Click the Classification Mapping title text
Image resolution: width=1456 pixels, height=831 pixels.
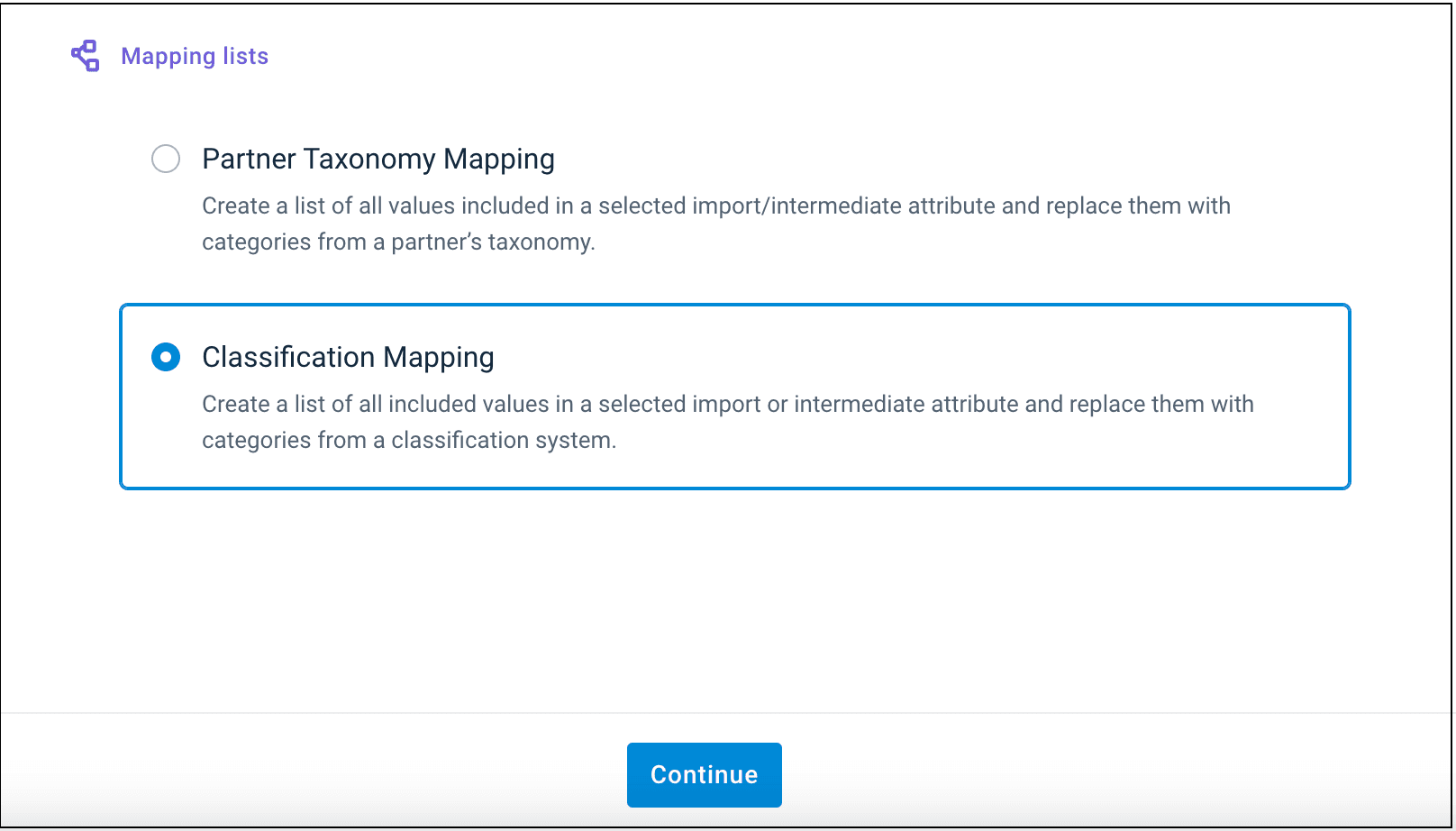click(x=348, y=357)
